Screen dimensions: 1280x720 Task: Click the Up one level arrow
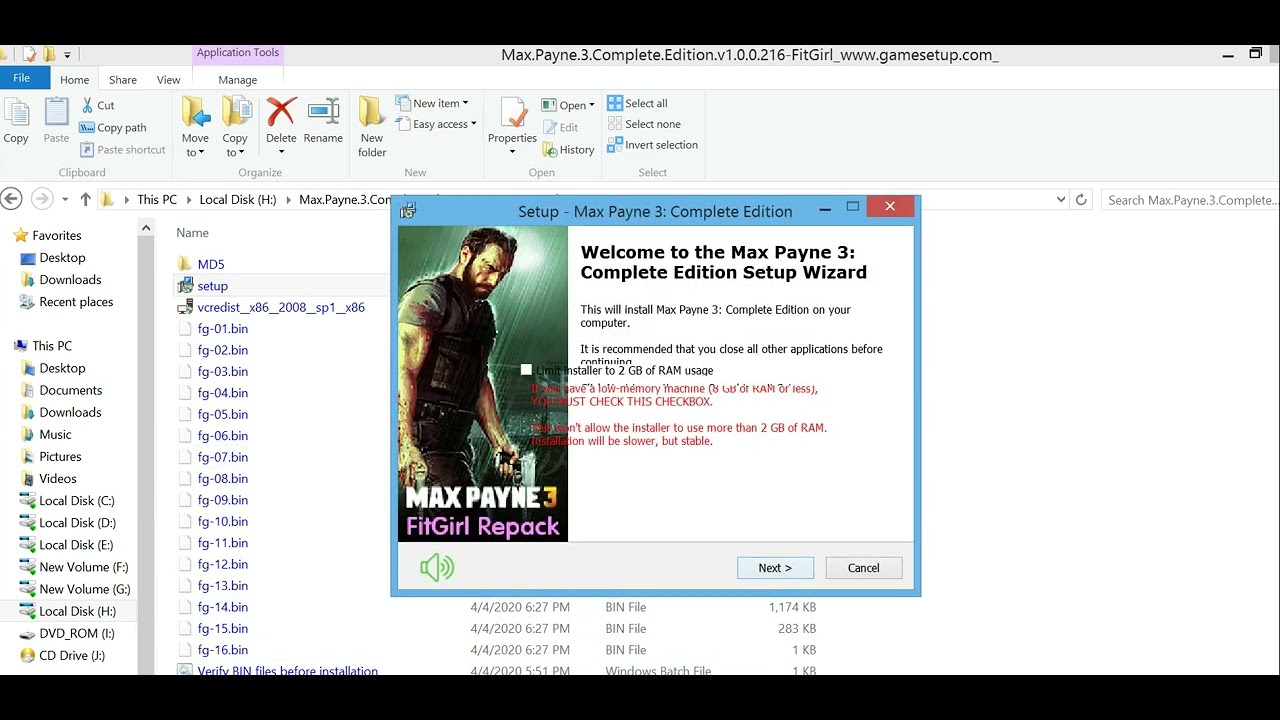coord(85,200)
